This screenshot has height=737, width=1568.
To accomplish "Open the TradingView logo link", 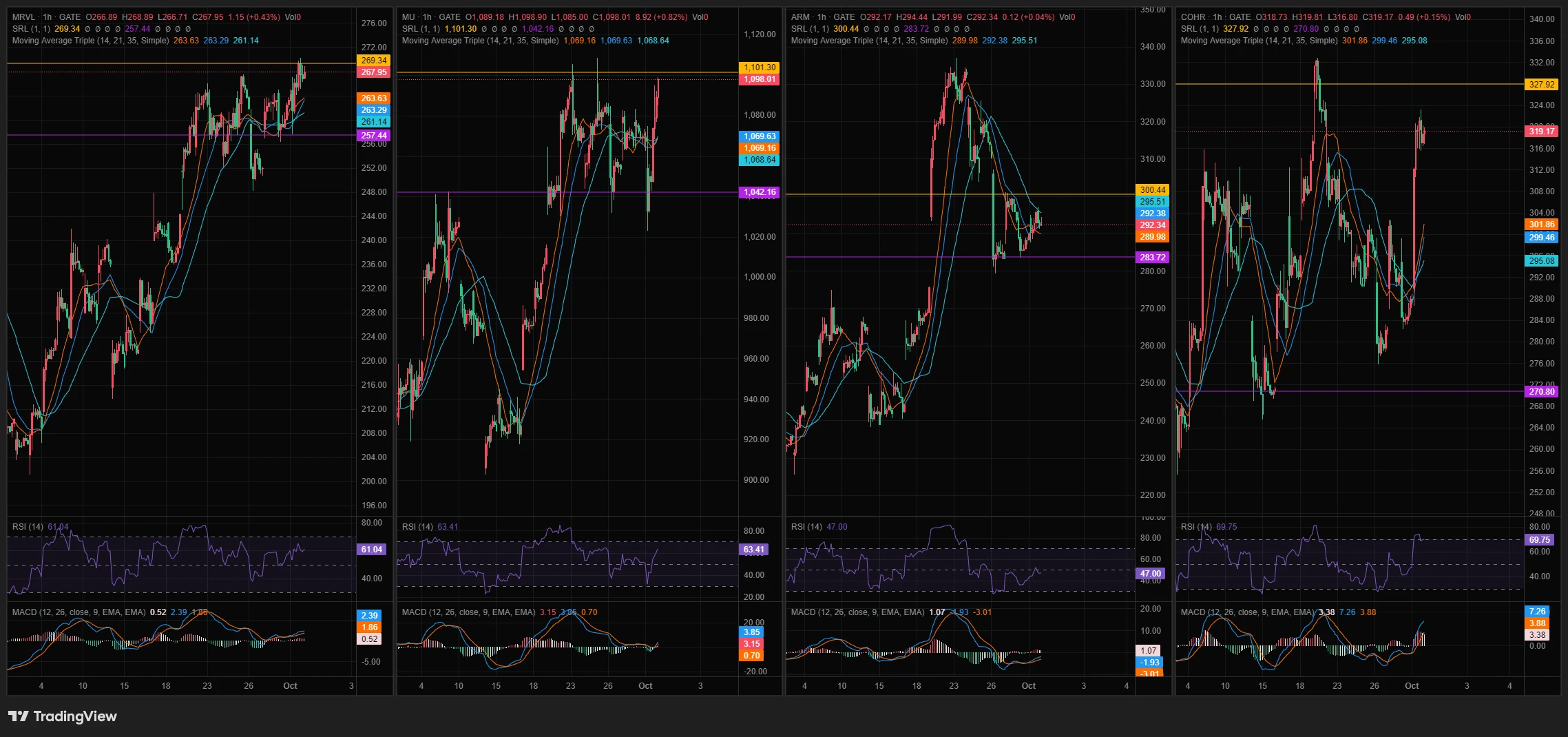I will point(63,716).
